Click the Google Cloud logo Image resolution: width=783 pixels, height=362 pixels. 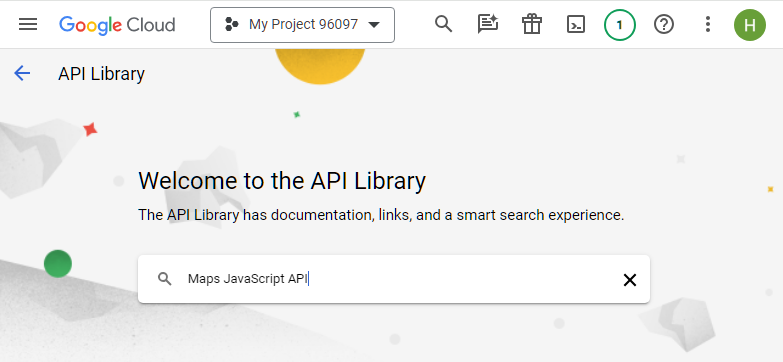click(x=117, y=25)
